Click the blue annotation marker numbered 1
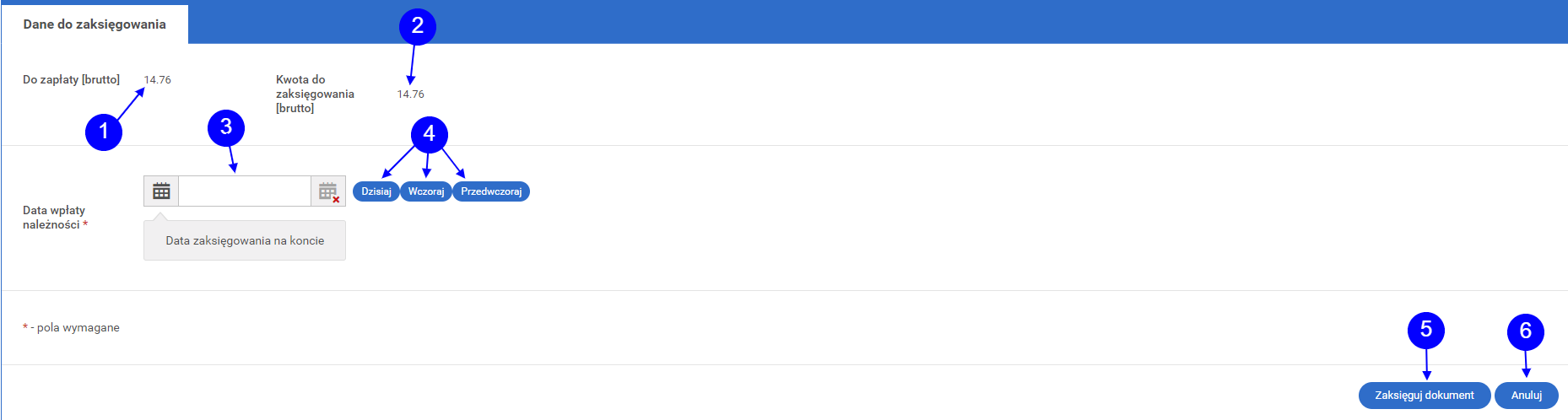Viewport: 1568px width, 420px height. (x=104, y=132)
